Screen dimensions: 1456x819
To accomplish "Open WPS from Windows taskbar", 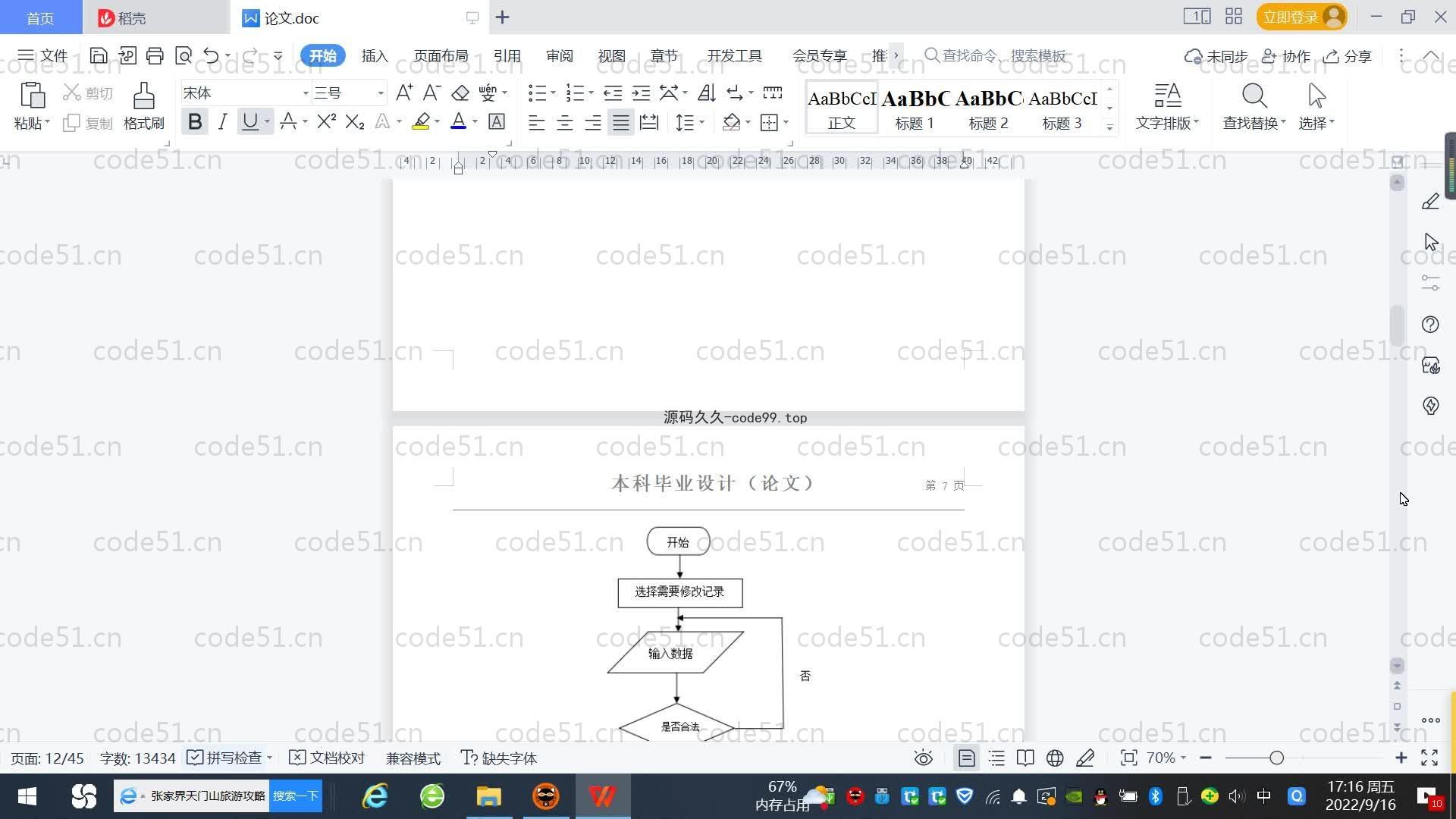I will click(x=603, y=795).
